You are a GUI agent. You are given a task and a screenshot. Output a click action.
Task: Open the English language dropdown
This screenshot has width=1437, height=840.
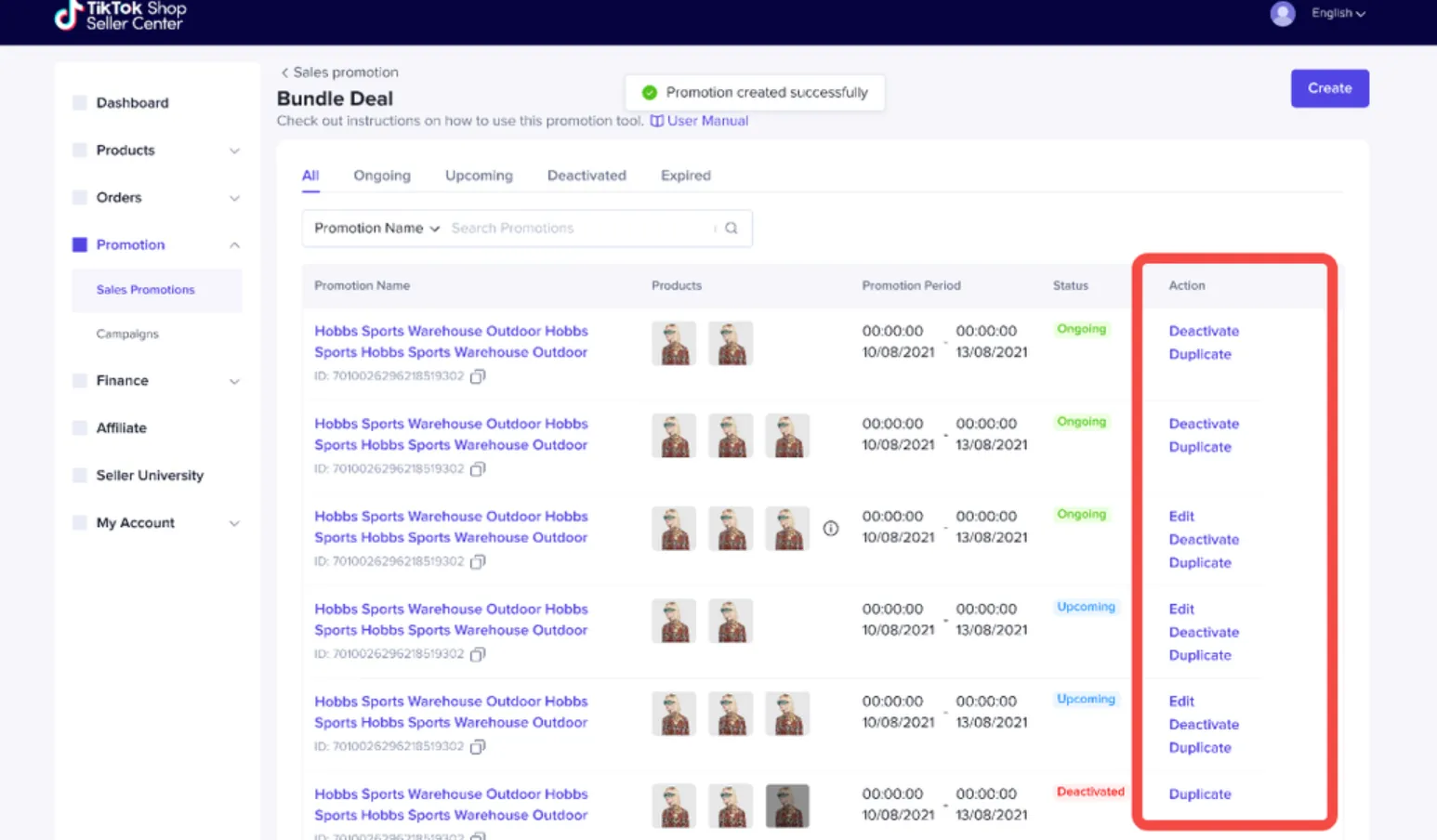point(1338,13)
